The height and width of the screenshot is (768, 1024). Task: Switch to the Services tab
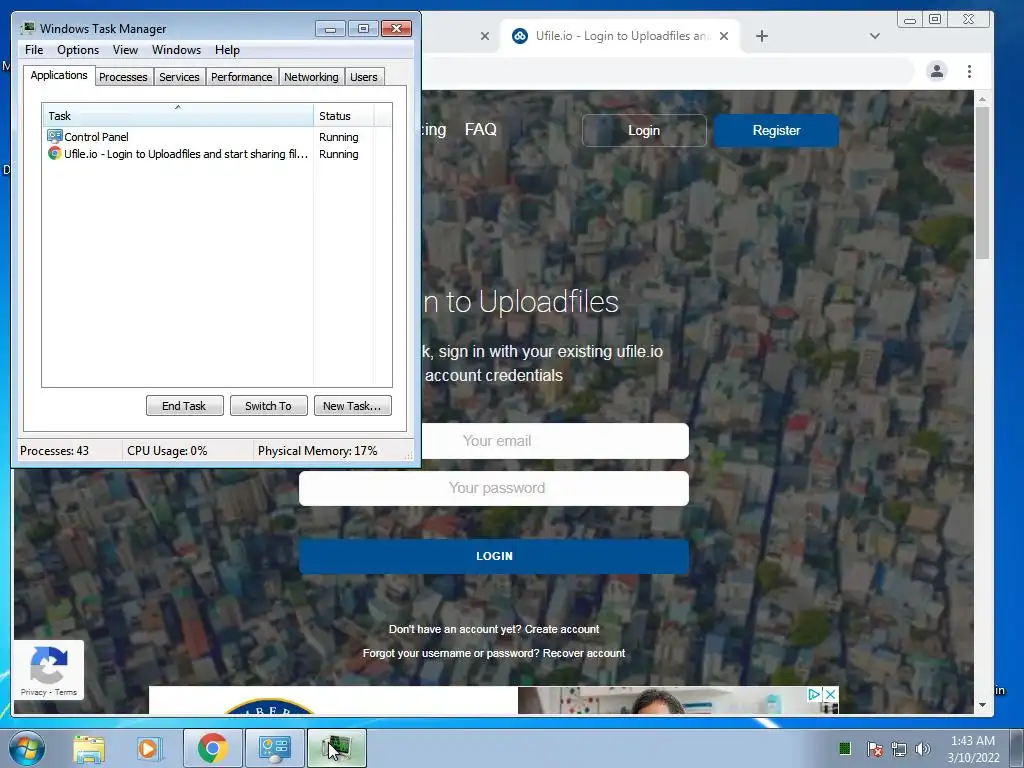pyautogui.click(x=179, y=77)
